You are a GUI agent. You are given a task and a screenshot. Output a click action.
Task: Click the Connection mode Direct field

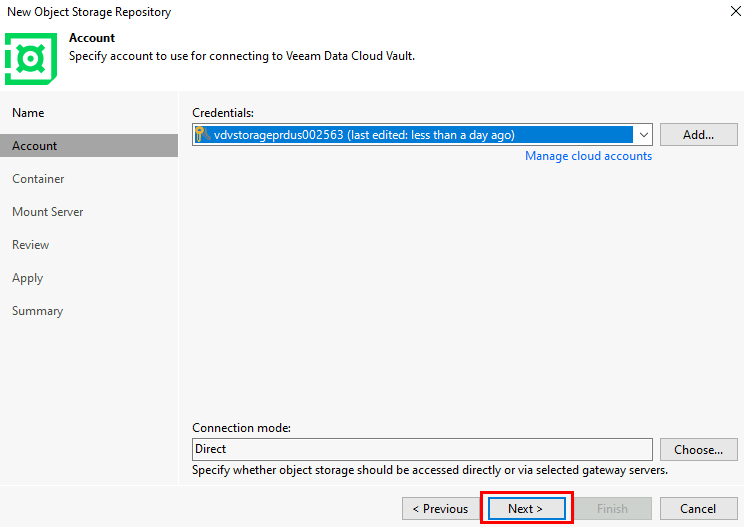[x=422, y=449]
